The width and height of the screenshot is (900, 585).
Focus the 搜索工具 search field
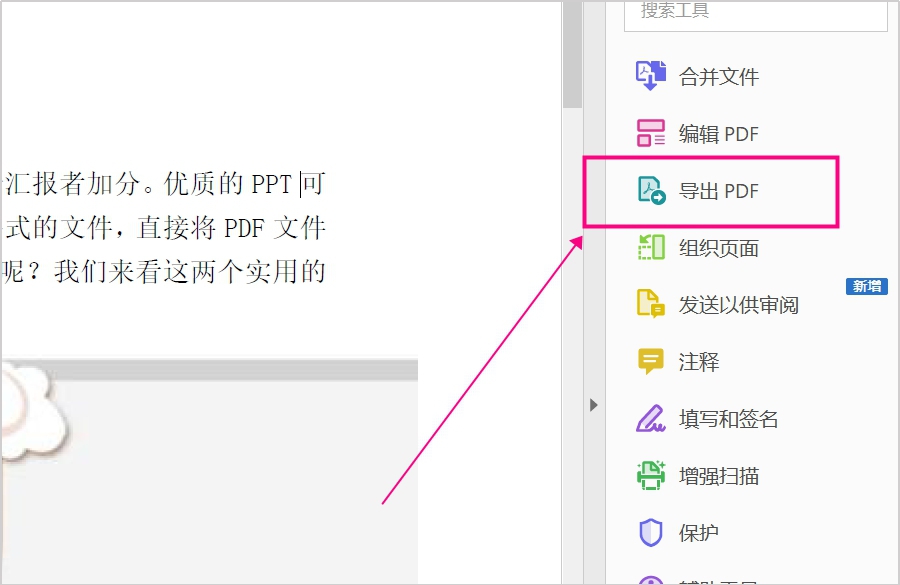755,16
